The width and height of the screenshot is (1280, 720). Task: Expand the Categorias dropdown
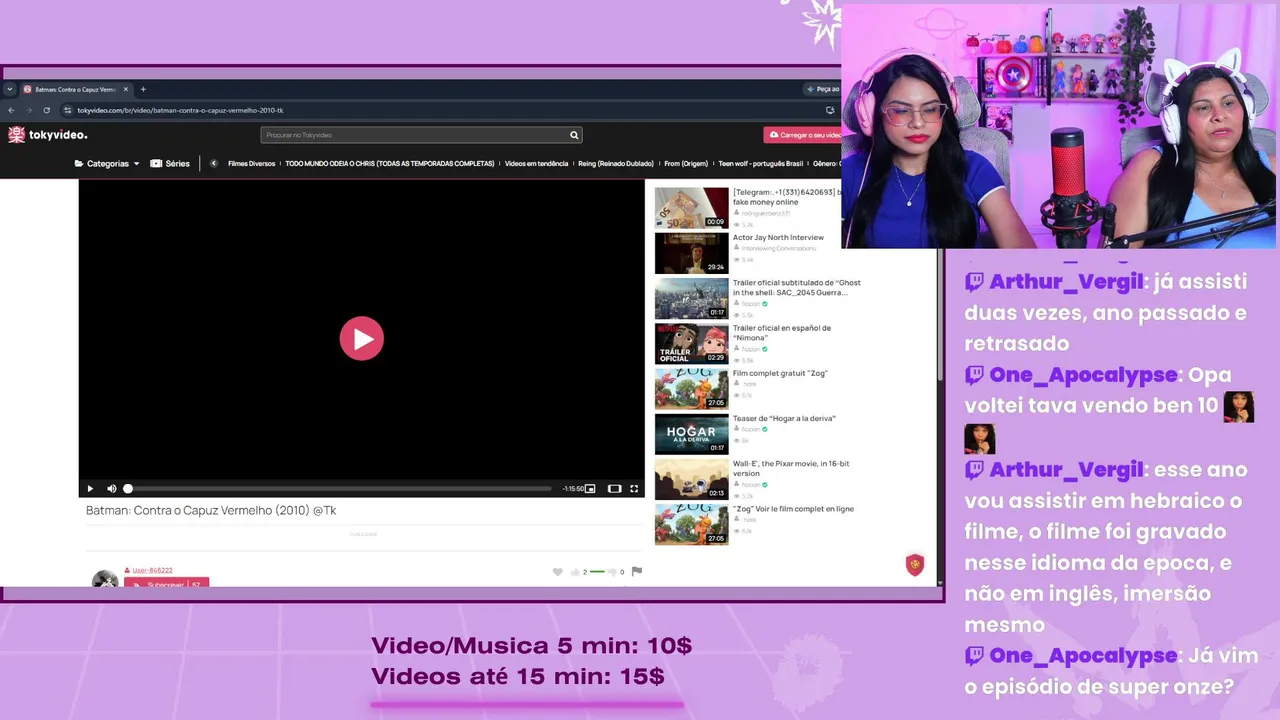tap(107, 164)
